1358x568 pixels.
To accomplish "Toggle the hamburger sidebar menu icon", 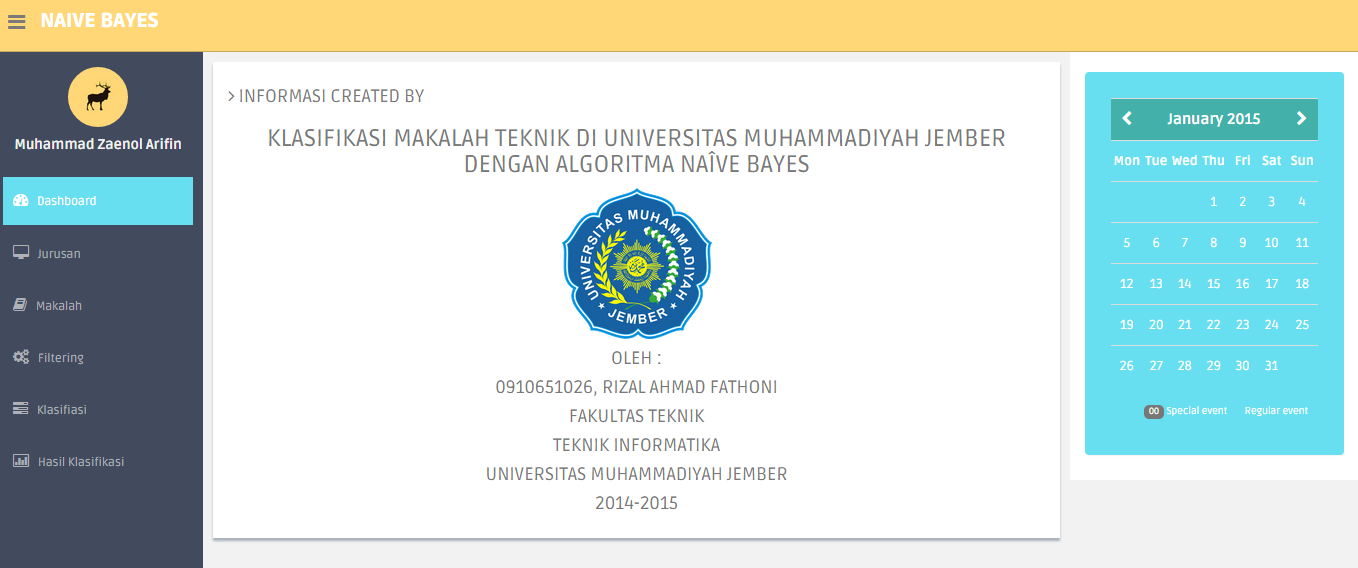I will [x=17, y=21].
